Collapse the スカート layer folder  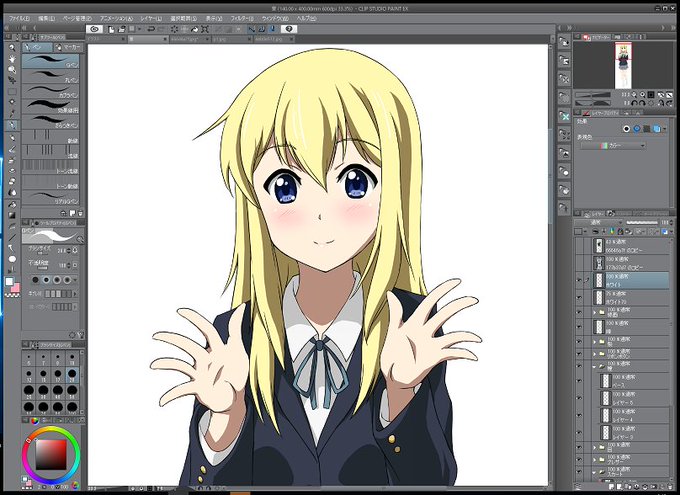(595, 472)
